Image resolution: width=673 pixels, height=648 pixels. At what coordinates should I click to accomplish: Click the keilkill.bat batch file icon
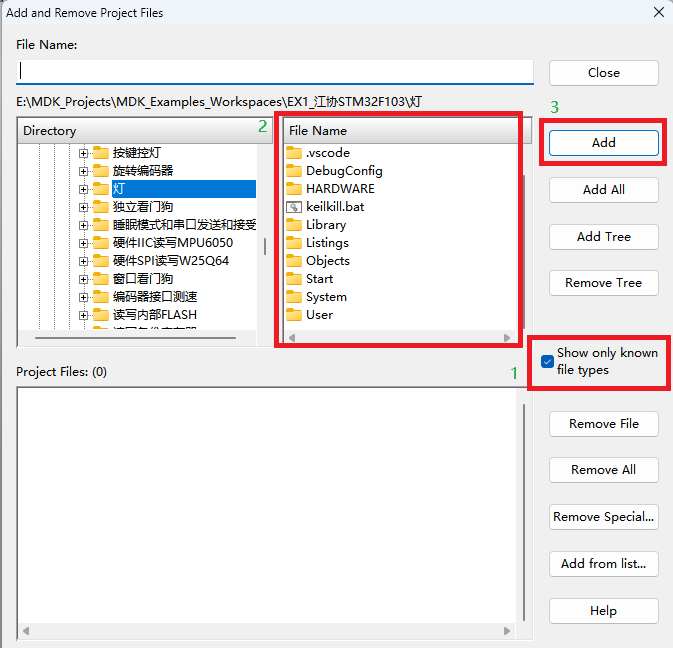tap(294, 207)
